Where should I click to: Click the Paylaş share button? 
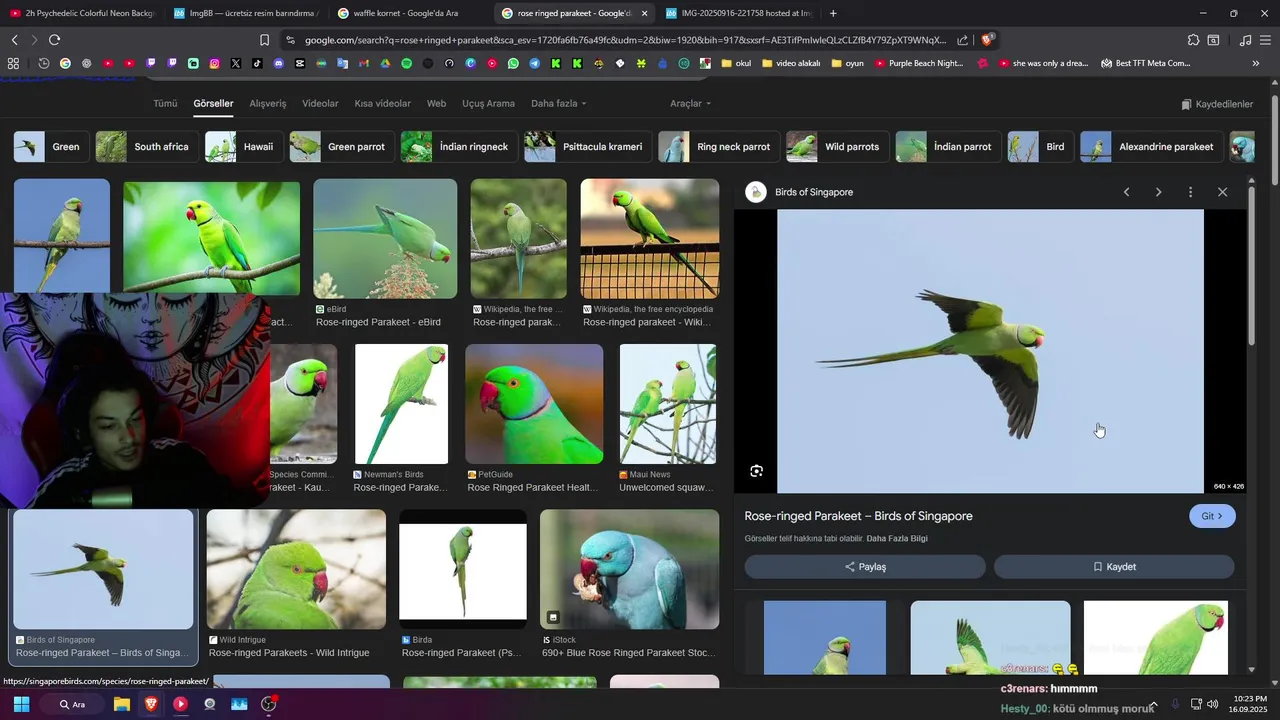click(865, 567)
